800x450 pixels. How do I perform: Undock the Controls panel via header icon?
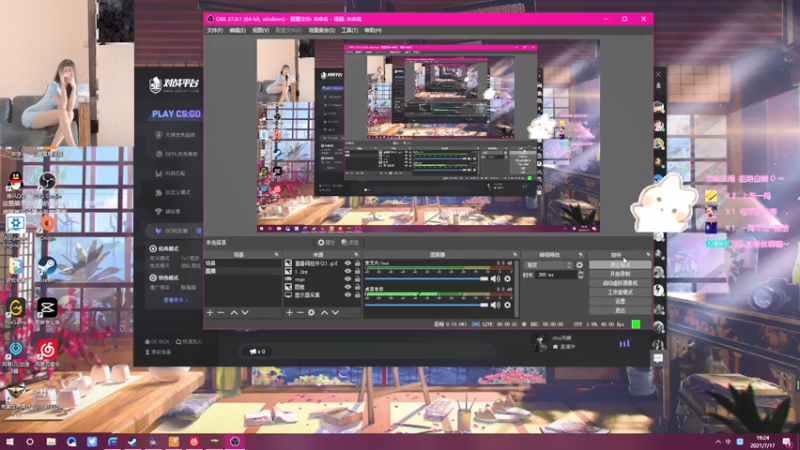tap(648, 254)
